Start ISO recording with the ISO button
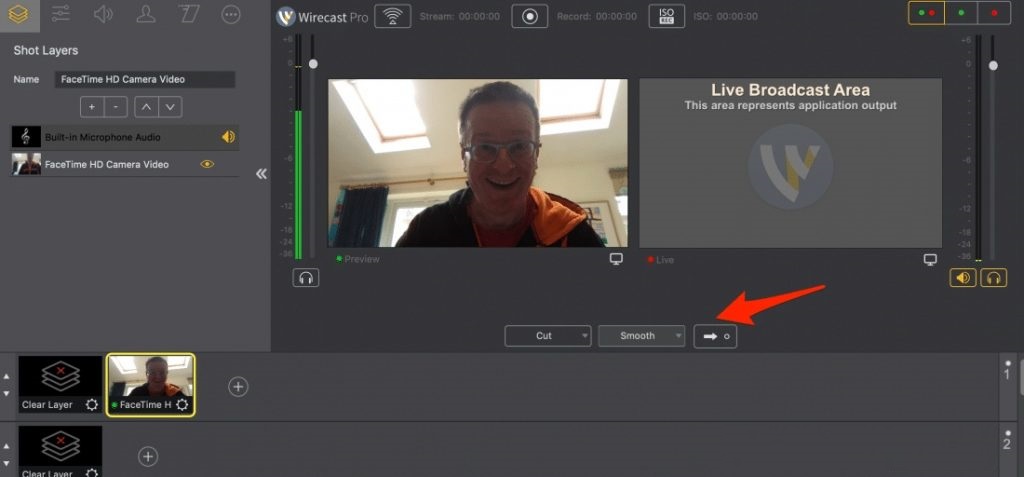This screenshot has height=477, width=1024. pos(667,16)
